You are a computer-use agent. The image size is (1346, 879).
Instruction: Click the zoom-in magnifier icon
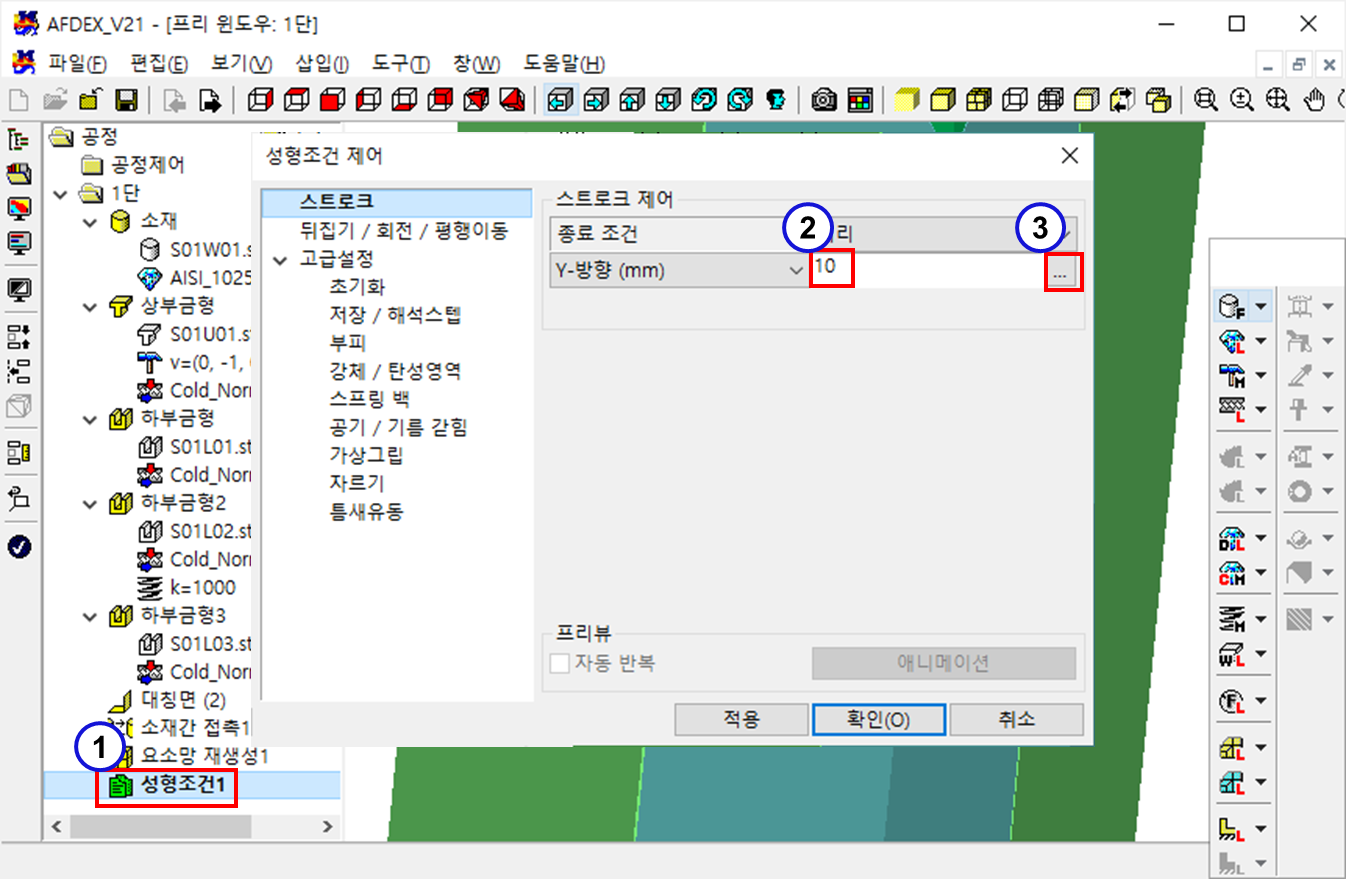point(1242,100)
